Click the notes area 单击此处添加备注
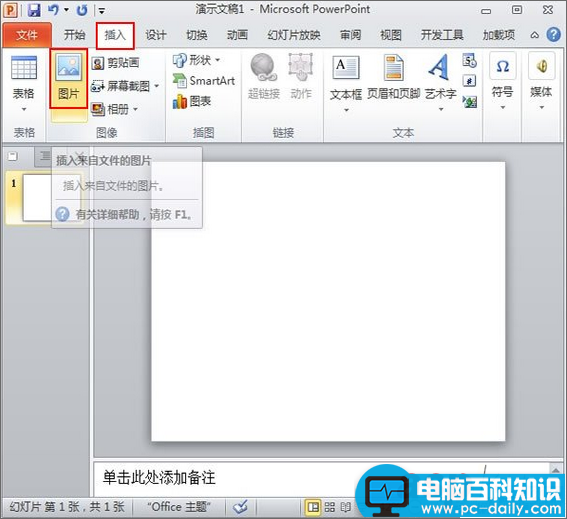Image resolution: width=567 pixels, height=519 pixels. point(159,477)
